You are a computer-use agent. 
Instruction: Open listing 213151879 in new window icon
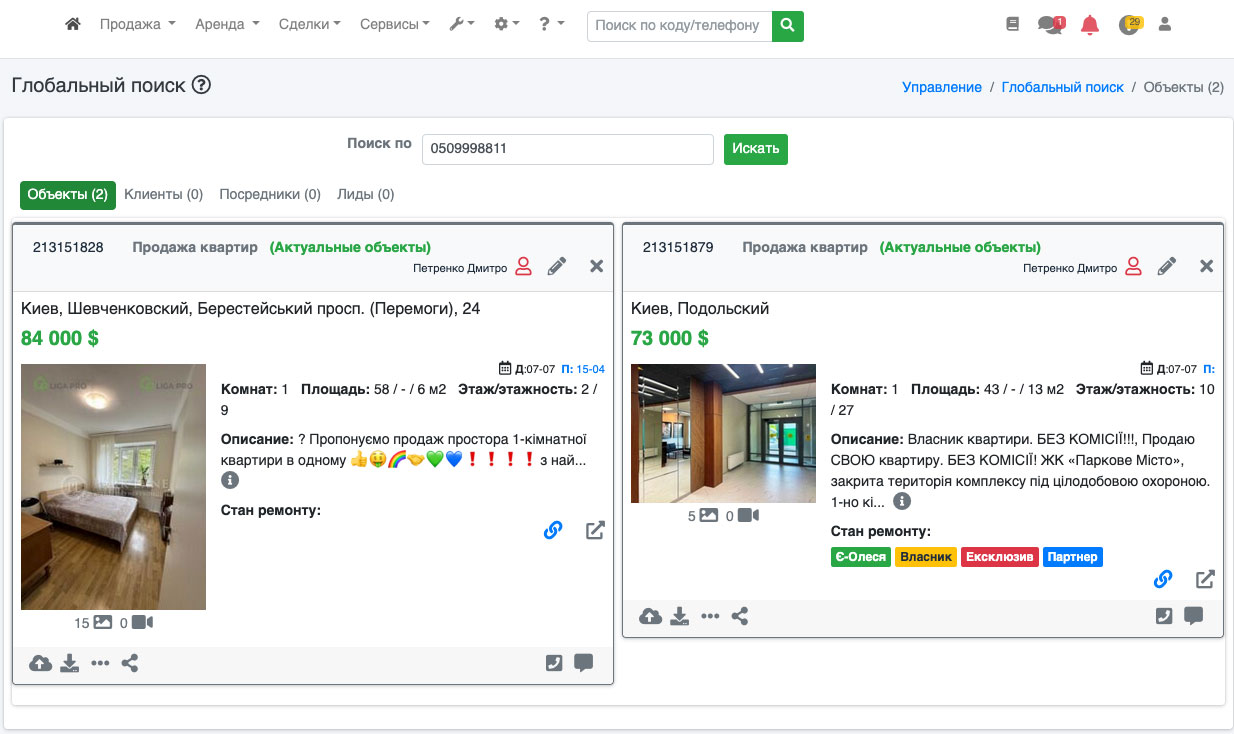tap(1205, 579)
